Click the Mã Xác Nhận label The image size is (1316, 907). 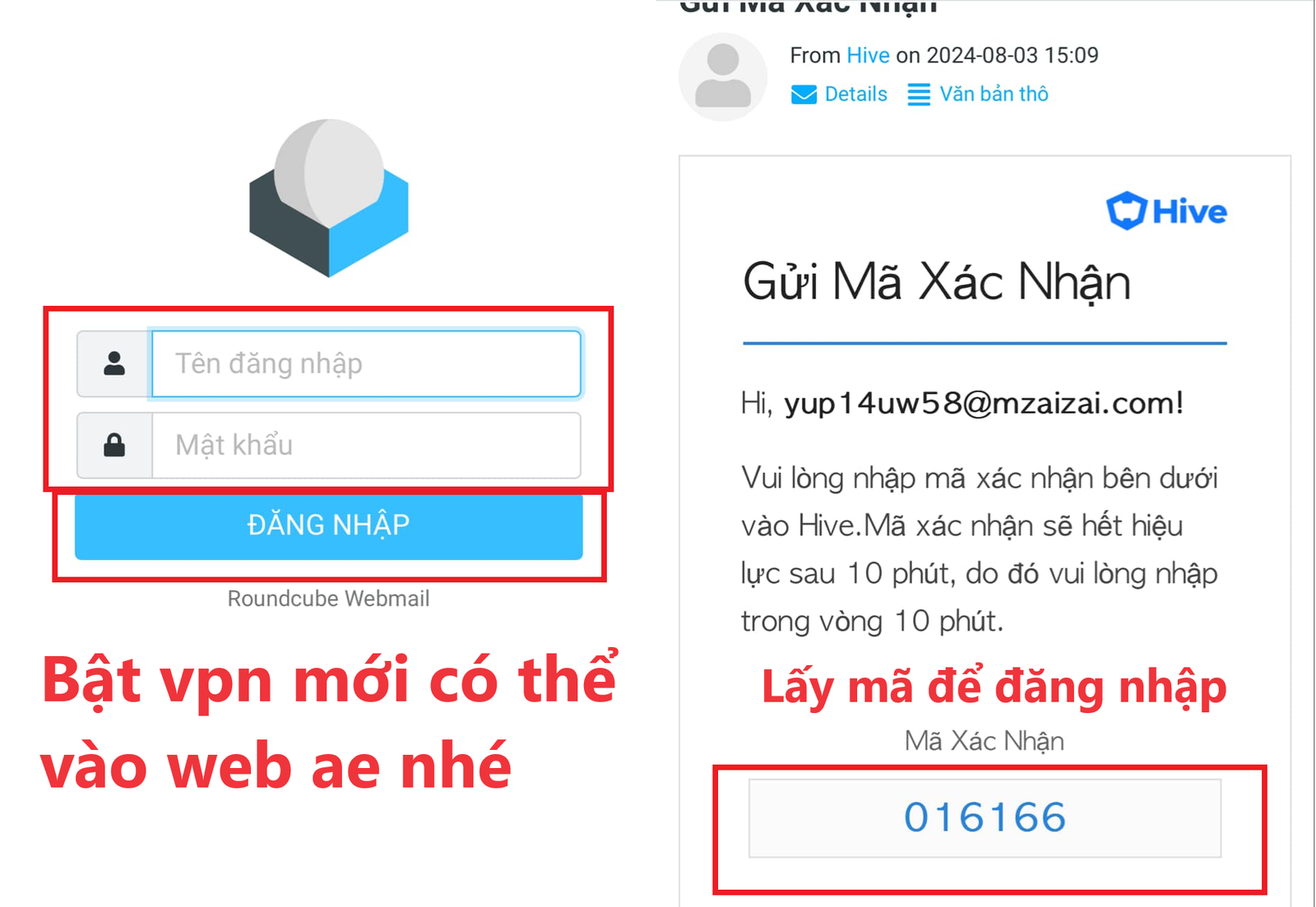pyautogui.click(x=985, y=741)
